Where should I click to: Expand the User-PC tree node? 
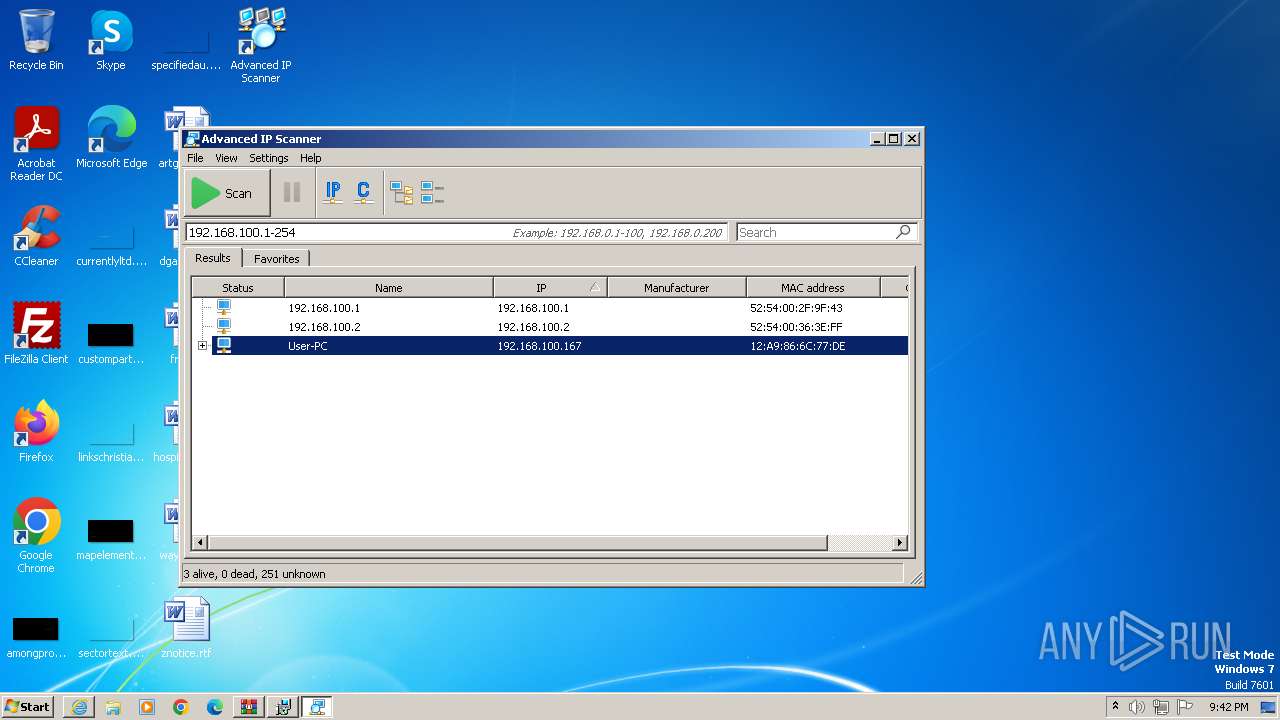point(202,346)
